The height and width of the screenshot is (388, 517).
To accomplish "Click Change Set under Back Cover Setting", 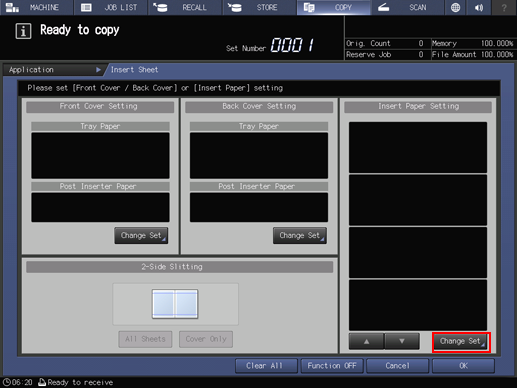I will (x=300, y=236).
